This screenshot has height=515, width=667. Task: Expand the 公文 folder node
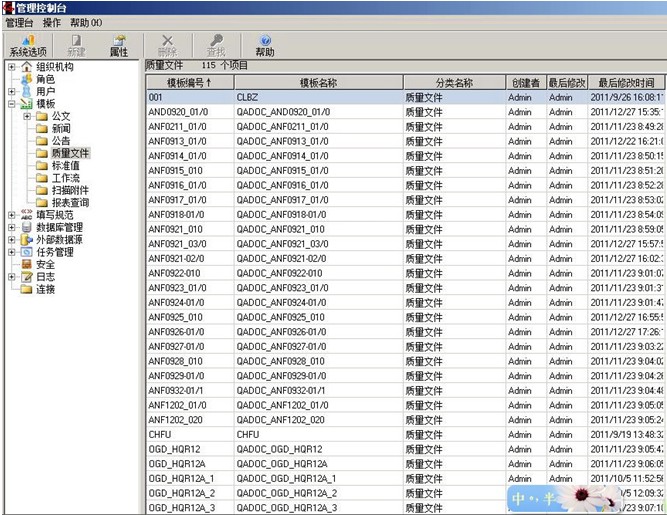(x=27, y=117)
